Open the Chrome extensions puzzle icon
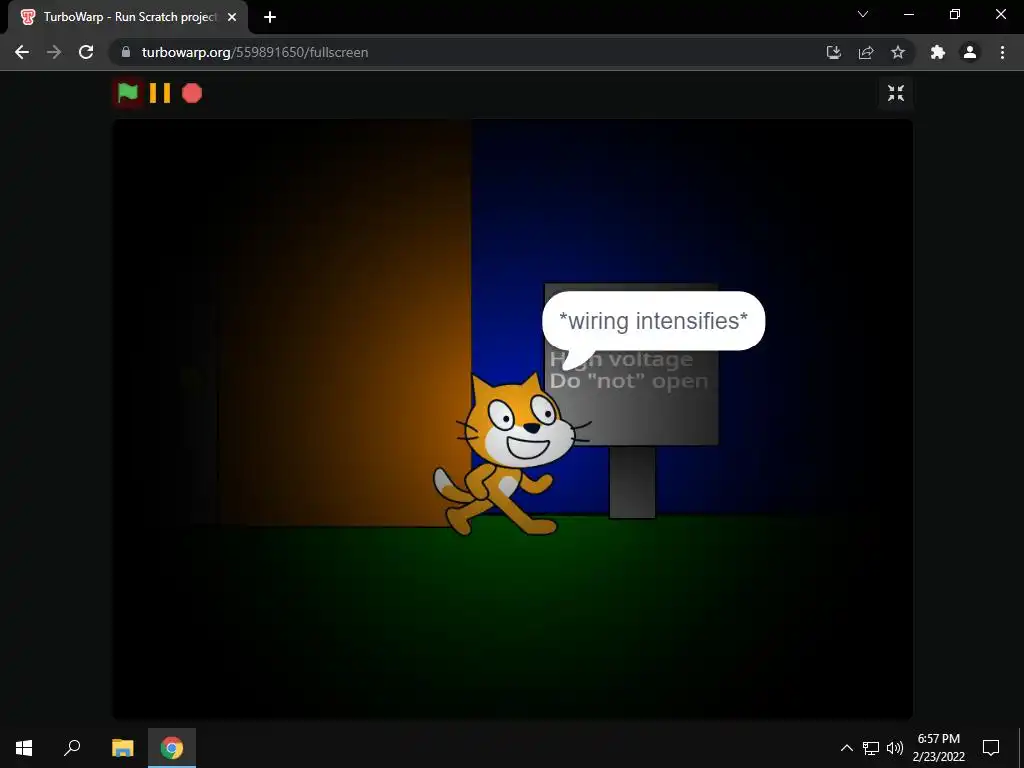 click(x=938, y=52)
